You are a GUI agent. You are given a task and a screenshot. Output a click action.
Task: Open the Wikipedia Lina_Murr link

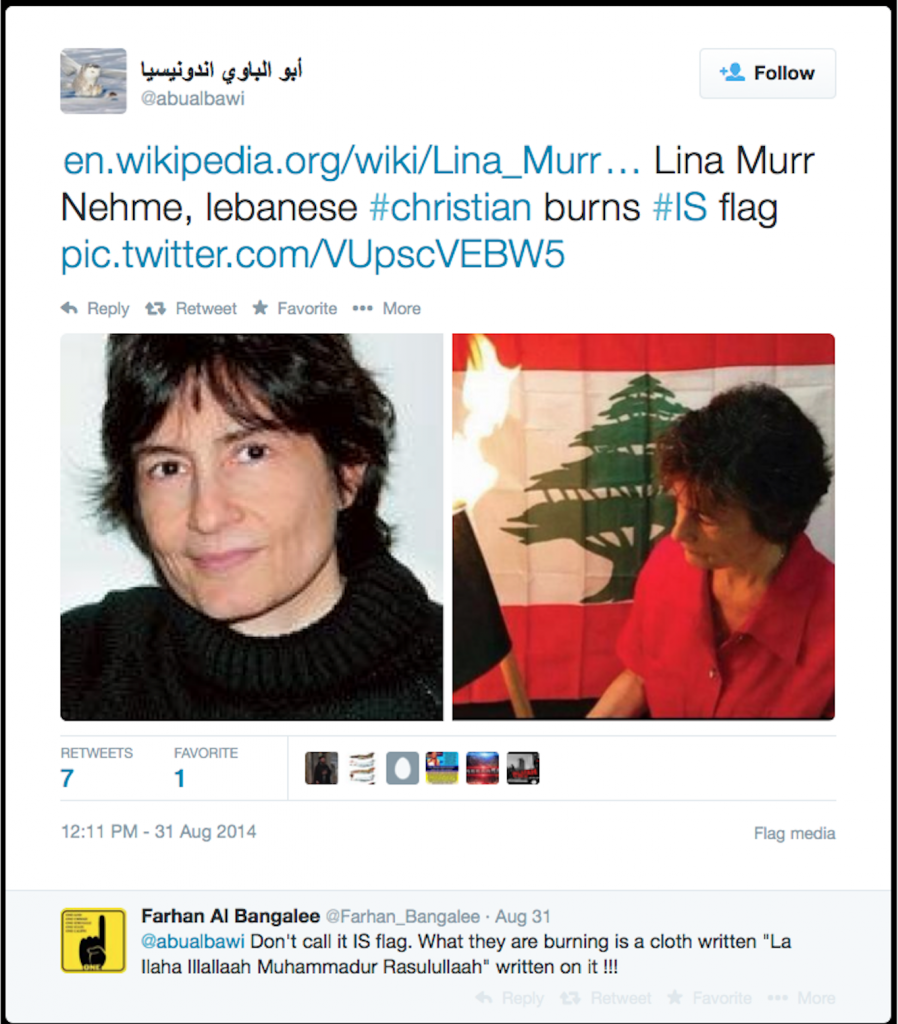point(352,161)
